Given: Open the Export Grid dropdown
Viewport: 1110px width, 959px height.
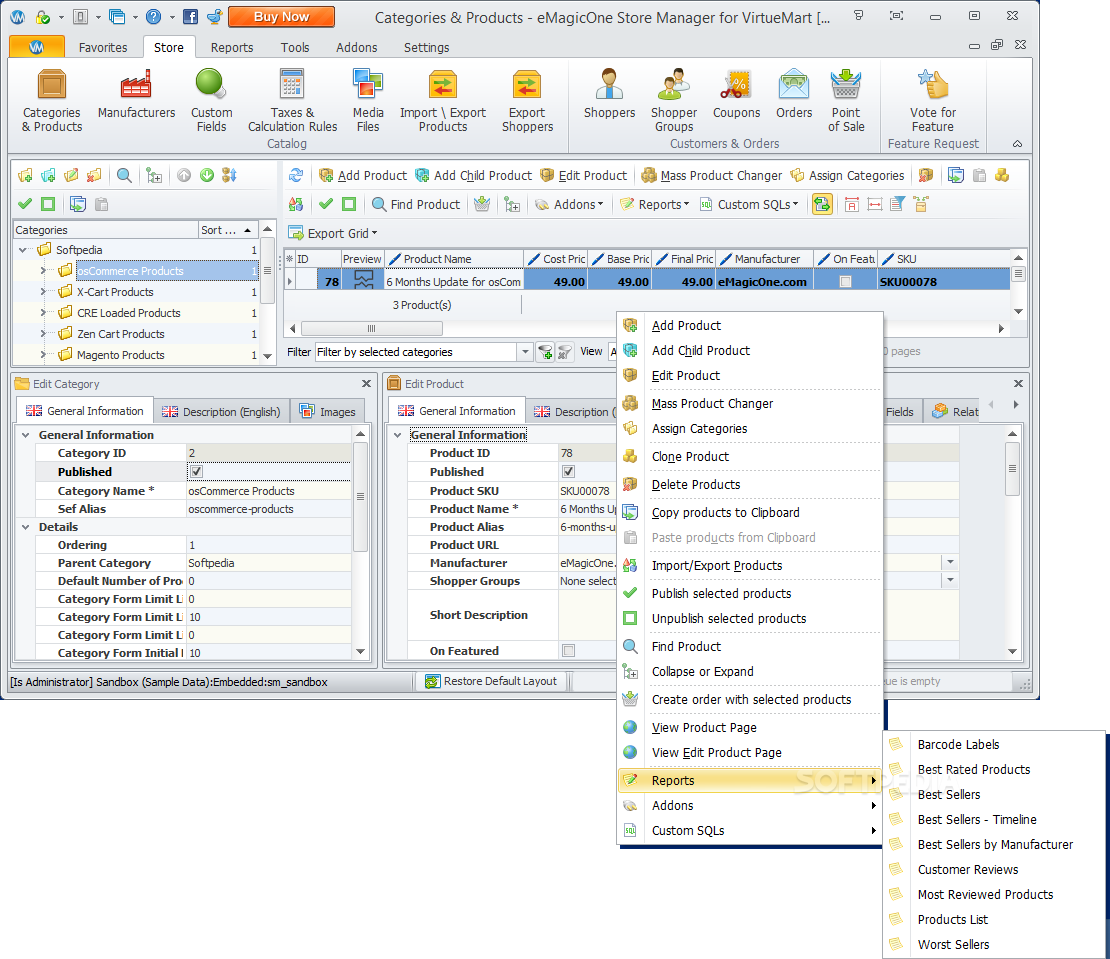Looking at the screenshot, I should 333,233.
